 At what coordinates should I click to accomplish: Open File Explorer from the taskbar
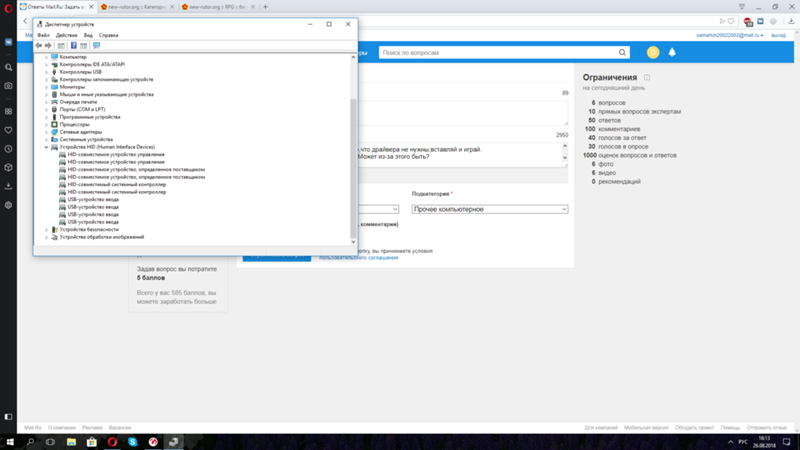pyautogui.click(x=71, y=442)
